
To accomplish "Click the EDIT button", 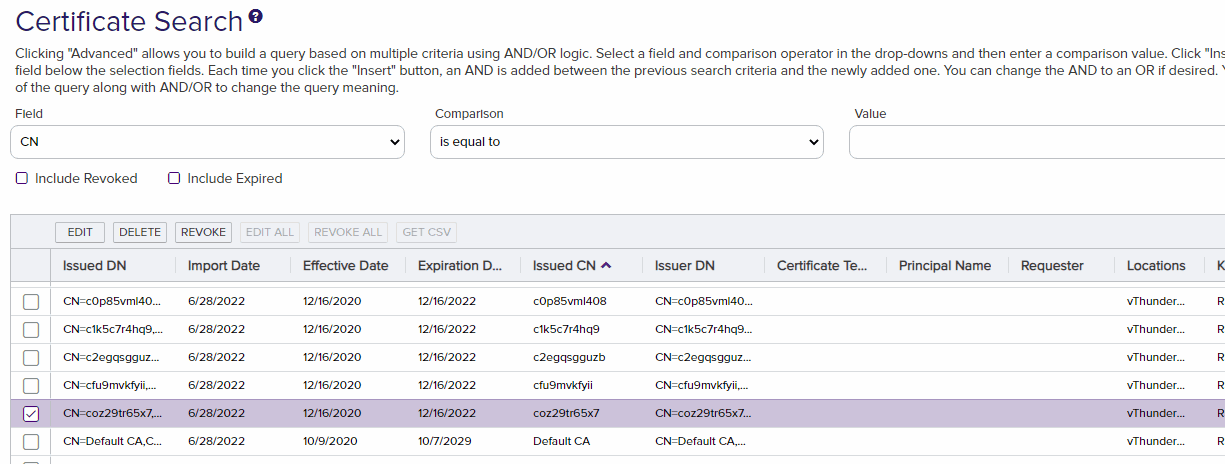I will click(x=80, y=232).
